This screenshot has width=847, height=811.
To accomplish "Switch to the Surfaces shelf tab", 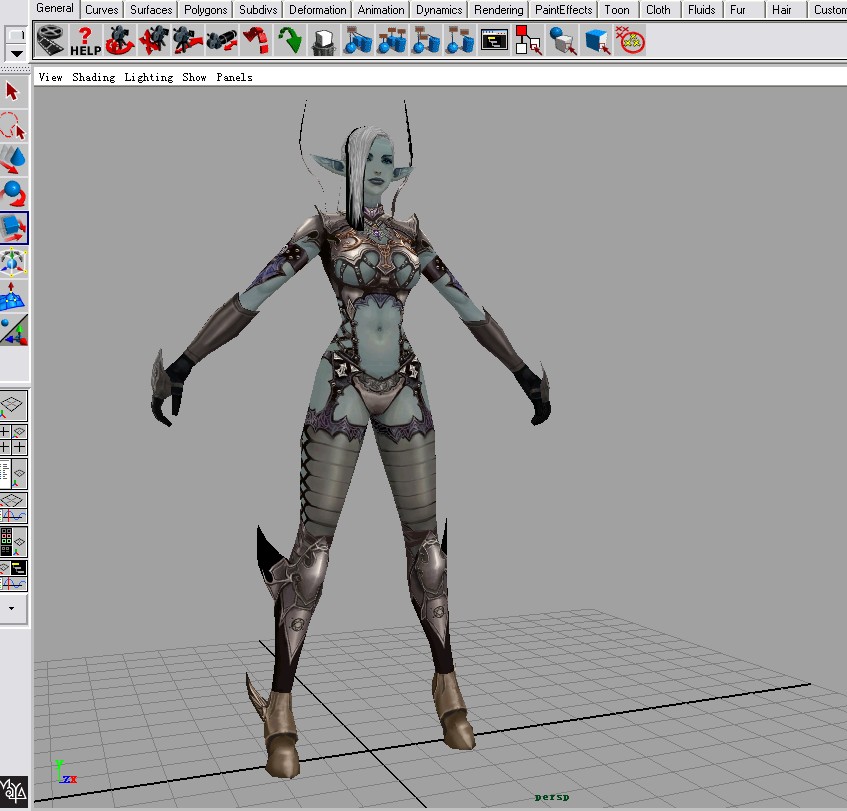I will coord(151,10).
